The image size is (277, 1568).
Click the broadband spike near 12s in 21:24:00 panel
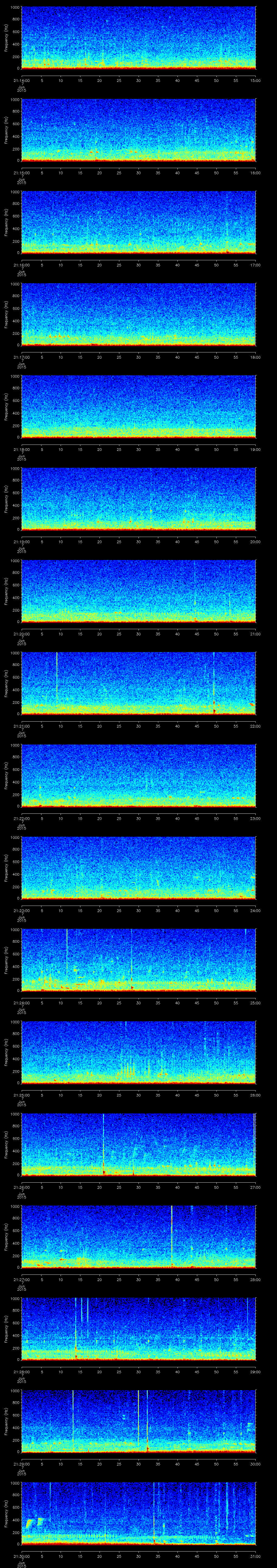pyautogui.click(x=67, y=953)
